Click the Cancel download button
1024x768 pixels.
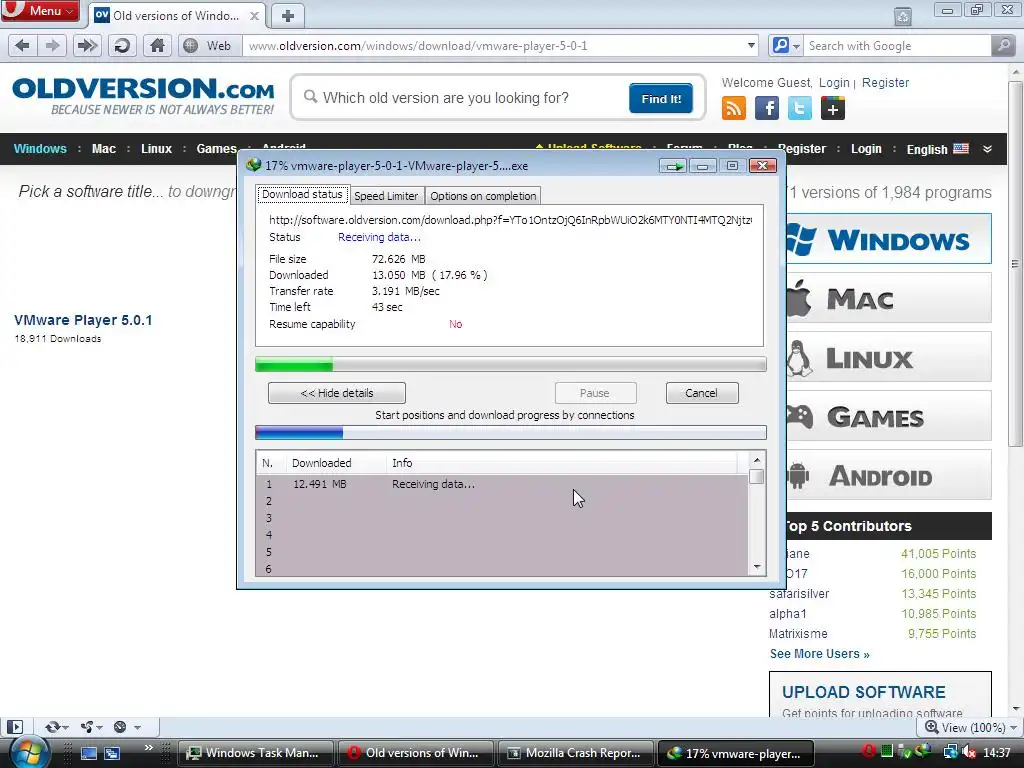click(701, 393)
